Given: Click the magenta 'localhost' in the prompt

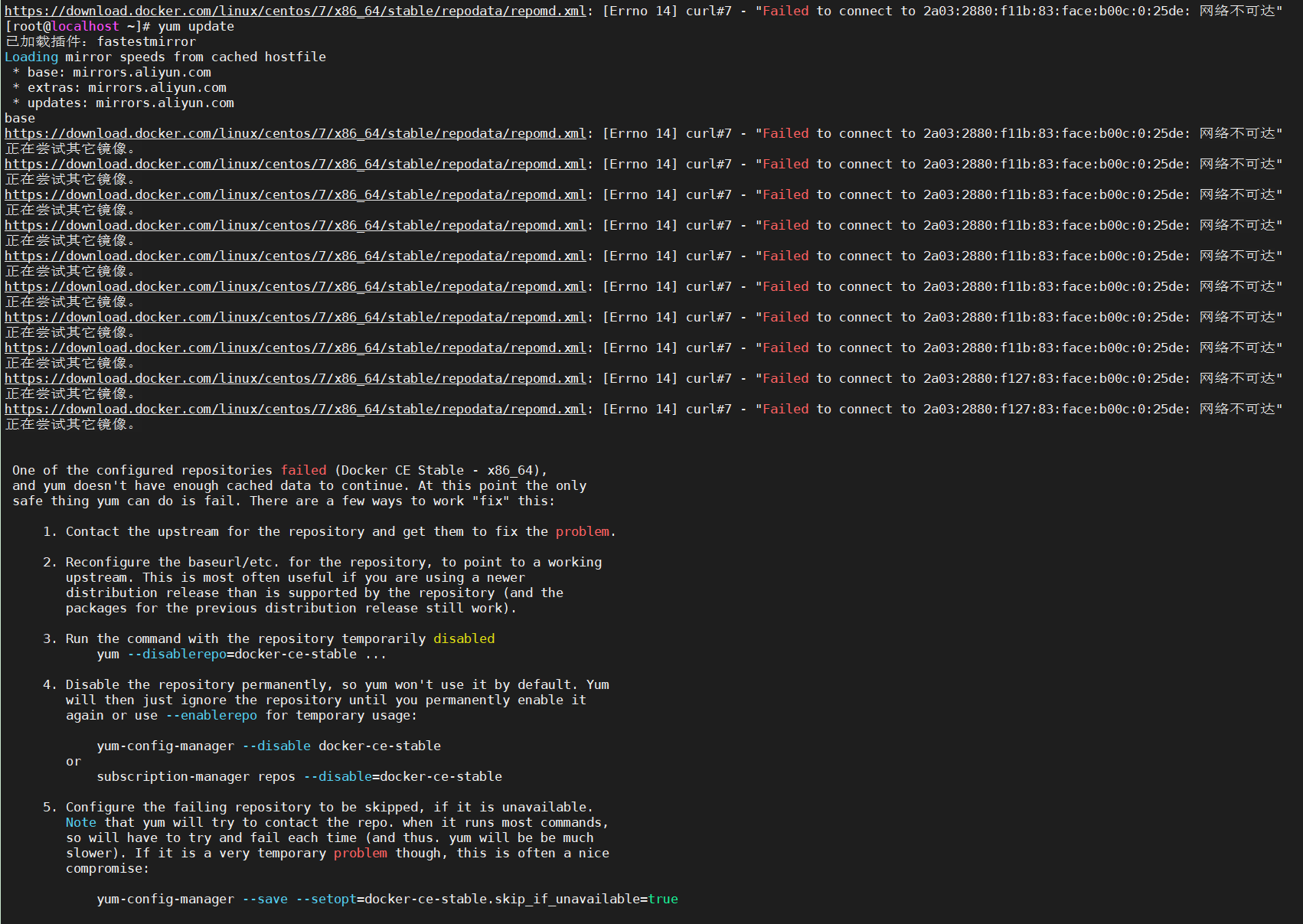Looking at the screenshot, I should coord(85,26).
